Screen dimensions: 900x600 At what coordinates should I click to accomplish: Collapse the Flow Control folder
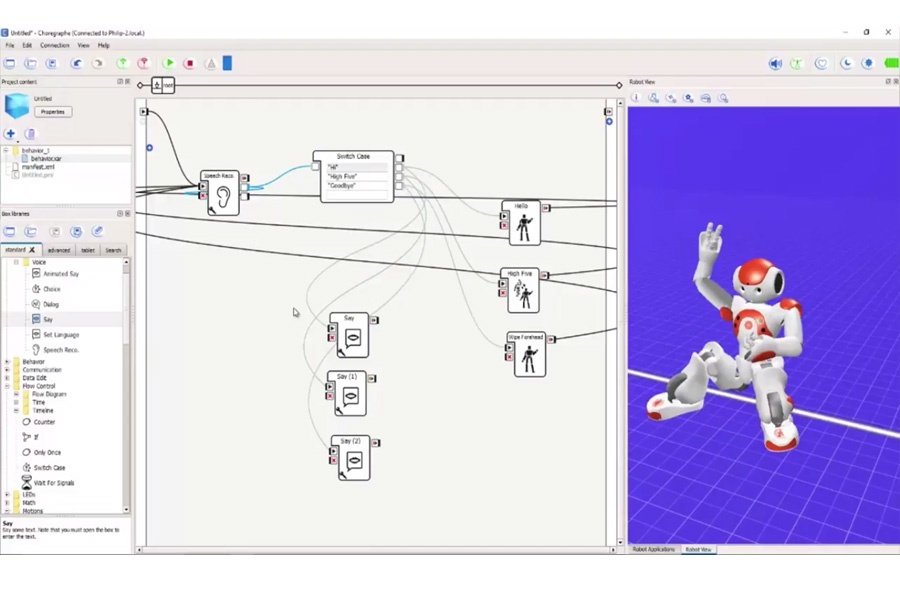(x=7, y=386)
